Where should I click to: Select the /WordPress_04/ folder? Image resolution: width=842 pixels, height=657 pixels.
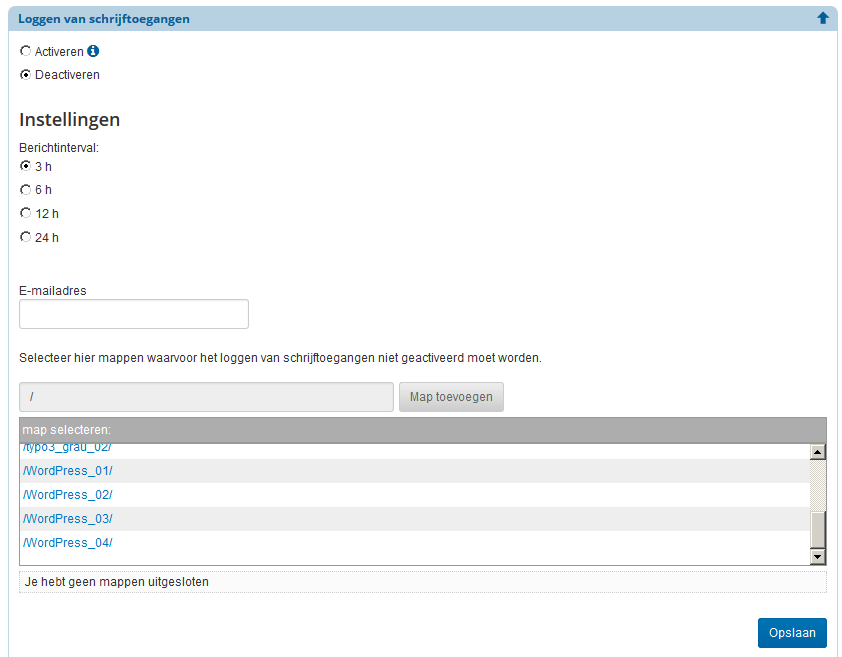(x=67, y=542)
